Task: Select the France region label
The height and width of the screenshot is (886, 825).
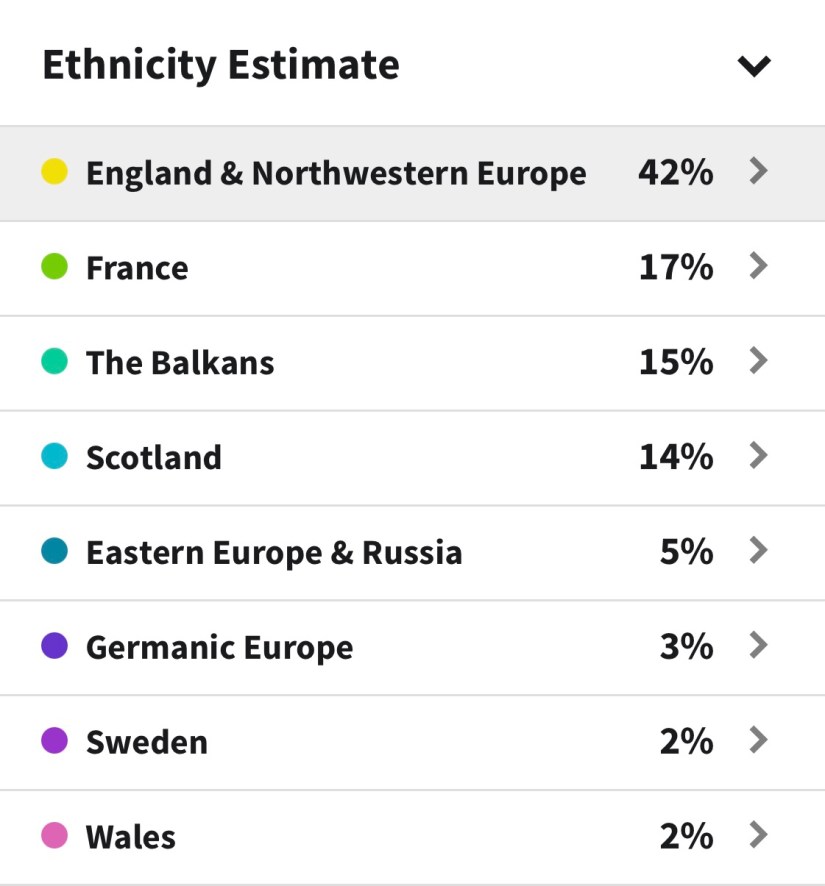Action: (137, 268)
